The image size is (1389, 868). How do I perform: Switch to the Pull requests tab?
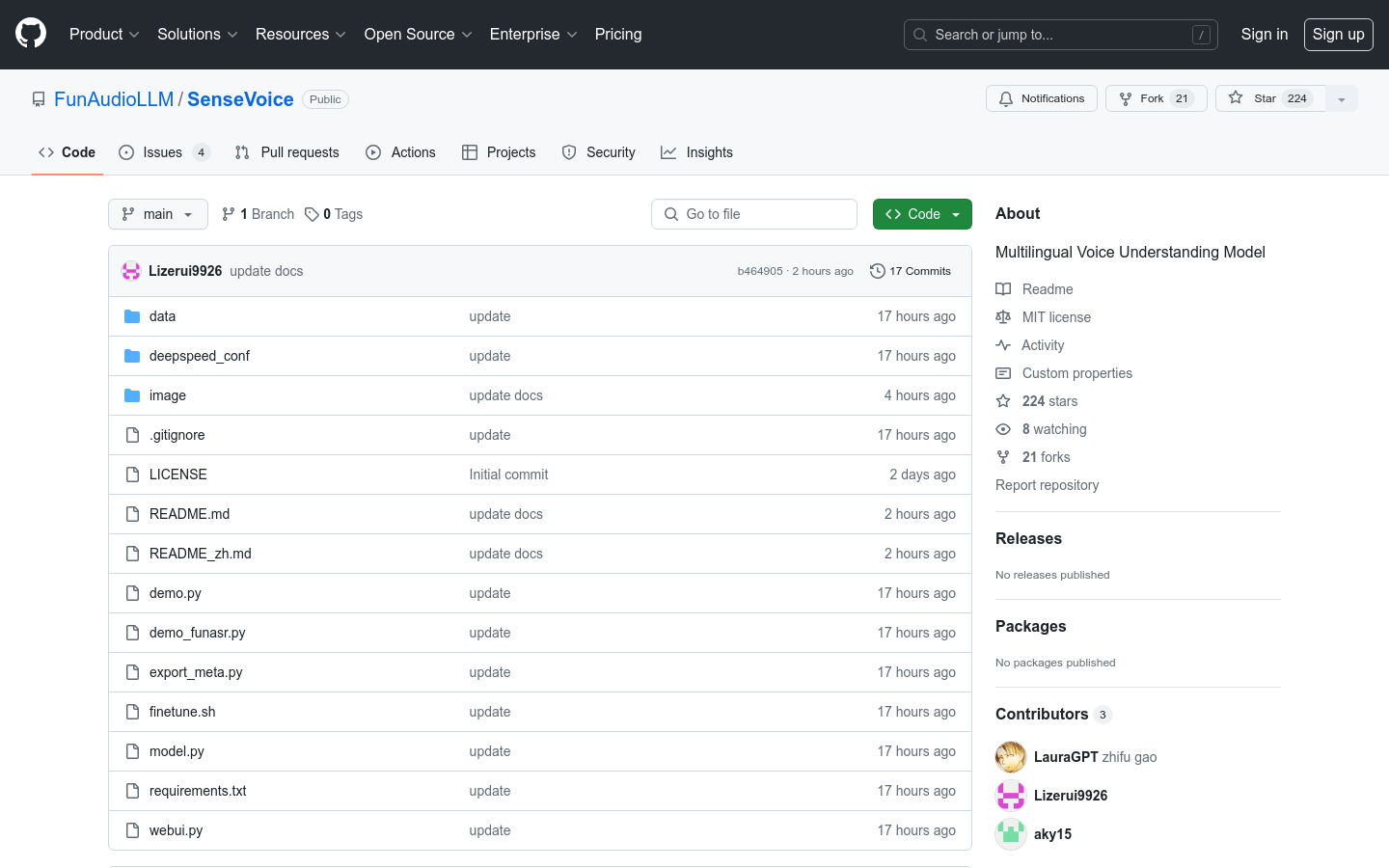point(287,152)
